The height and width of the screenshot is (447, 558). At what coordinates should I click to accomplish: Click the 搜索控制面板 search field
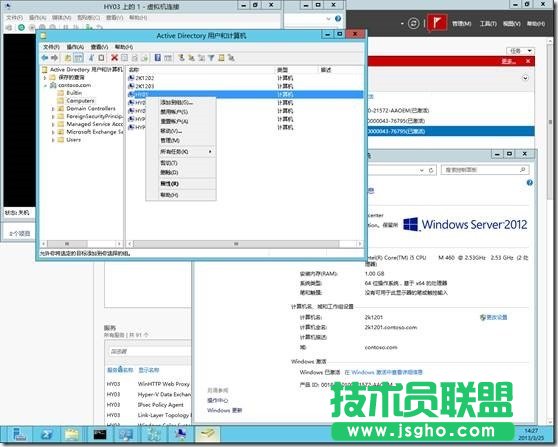(485, 170)
